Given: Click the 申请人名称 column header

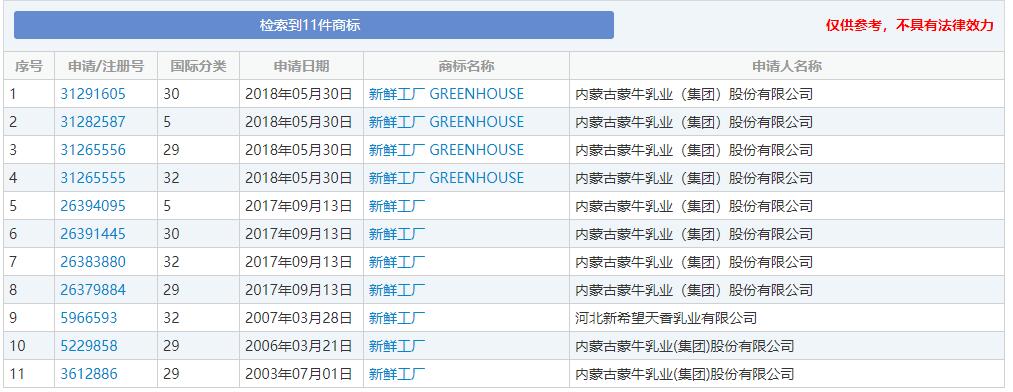Looking at the screenshot, I should point(787,66).
